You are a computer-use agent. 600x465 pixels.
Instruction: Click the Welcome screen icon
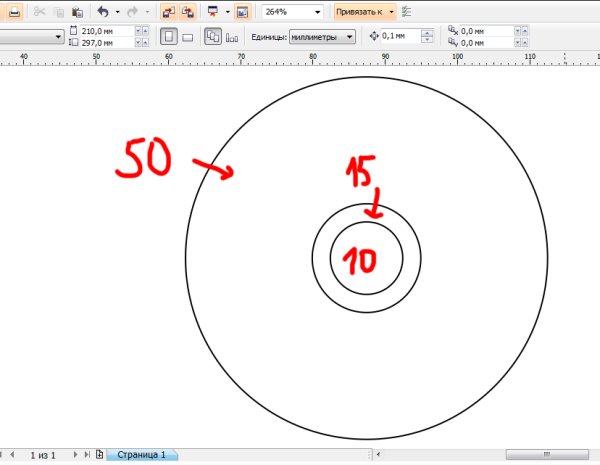pos(242,12)
